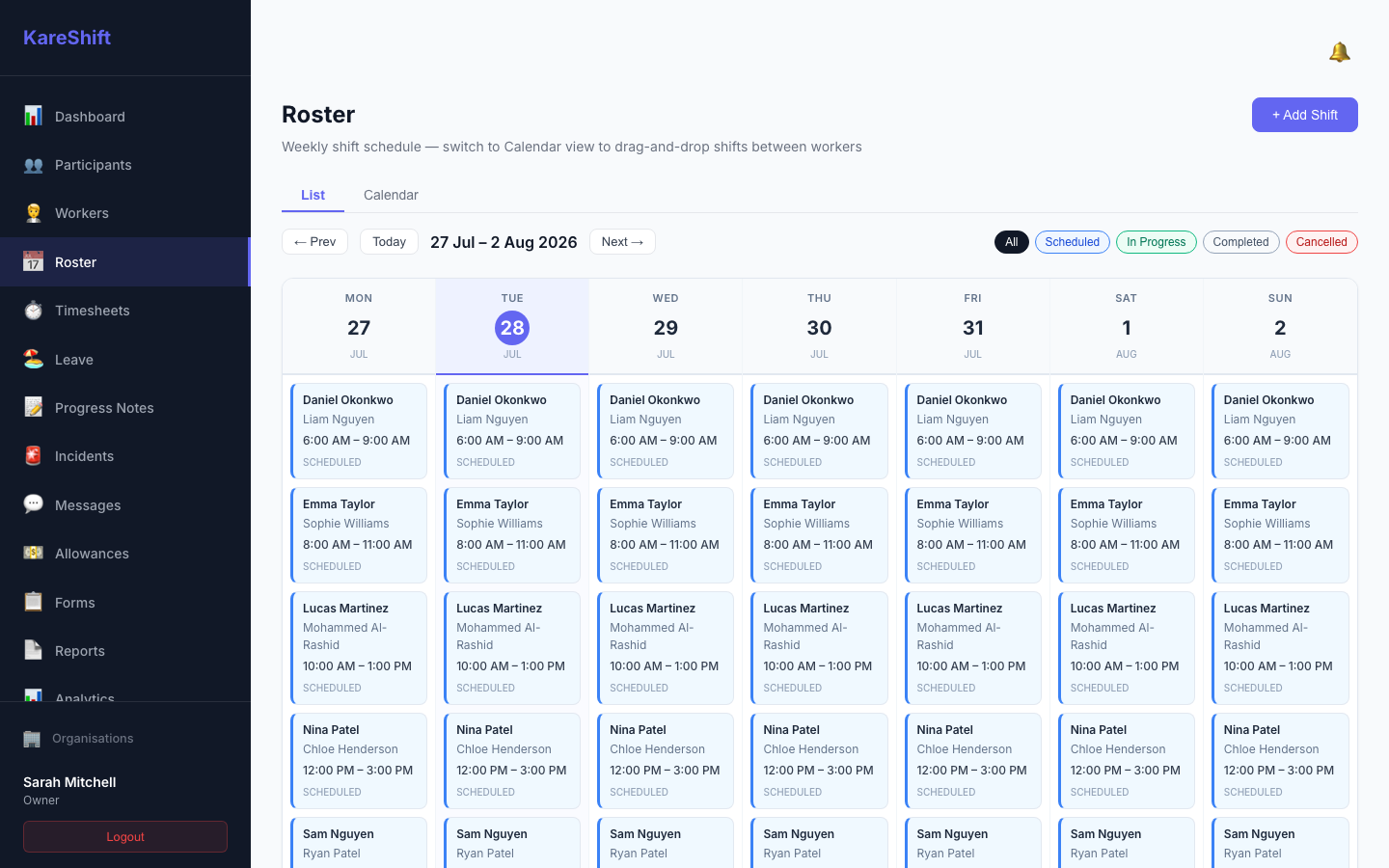
Task: Open Timesheets in the sidebar
Action: point(125,311)
